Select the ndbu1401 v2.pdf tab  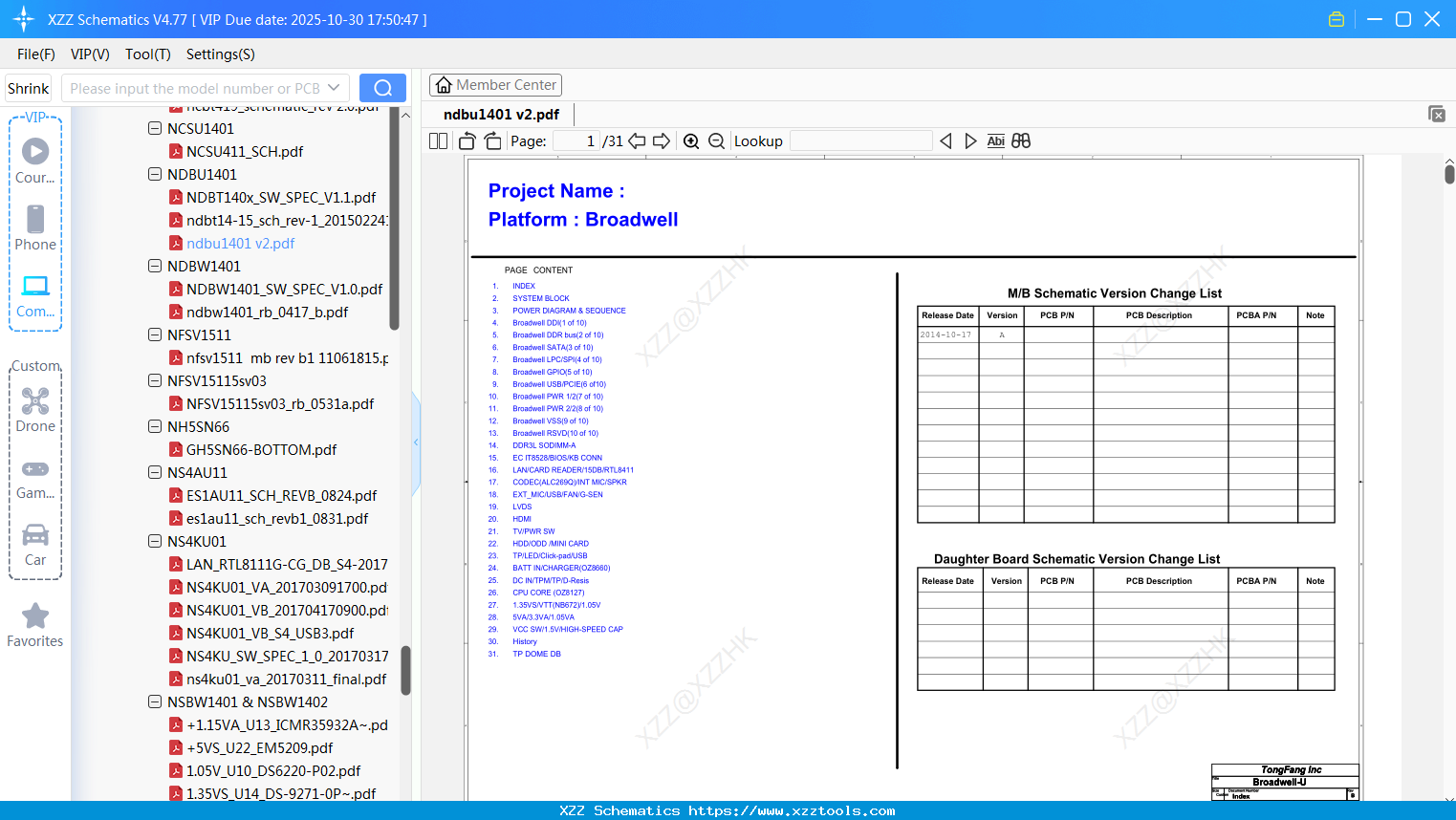click(501, 115)
